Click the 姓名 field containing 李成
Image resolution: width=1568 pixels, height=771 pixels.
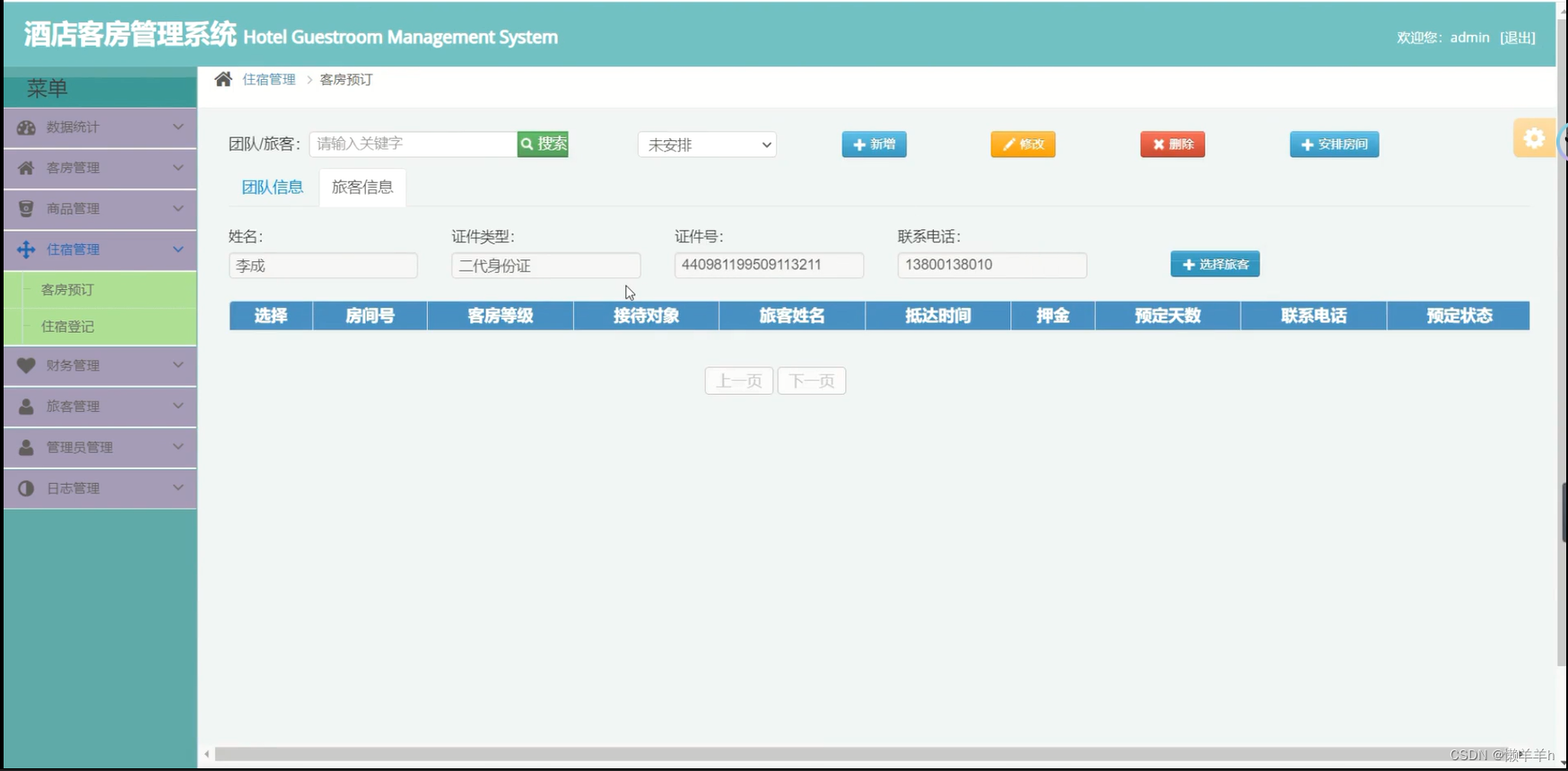tap(323, 266)
